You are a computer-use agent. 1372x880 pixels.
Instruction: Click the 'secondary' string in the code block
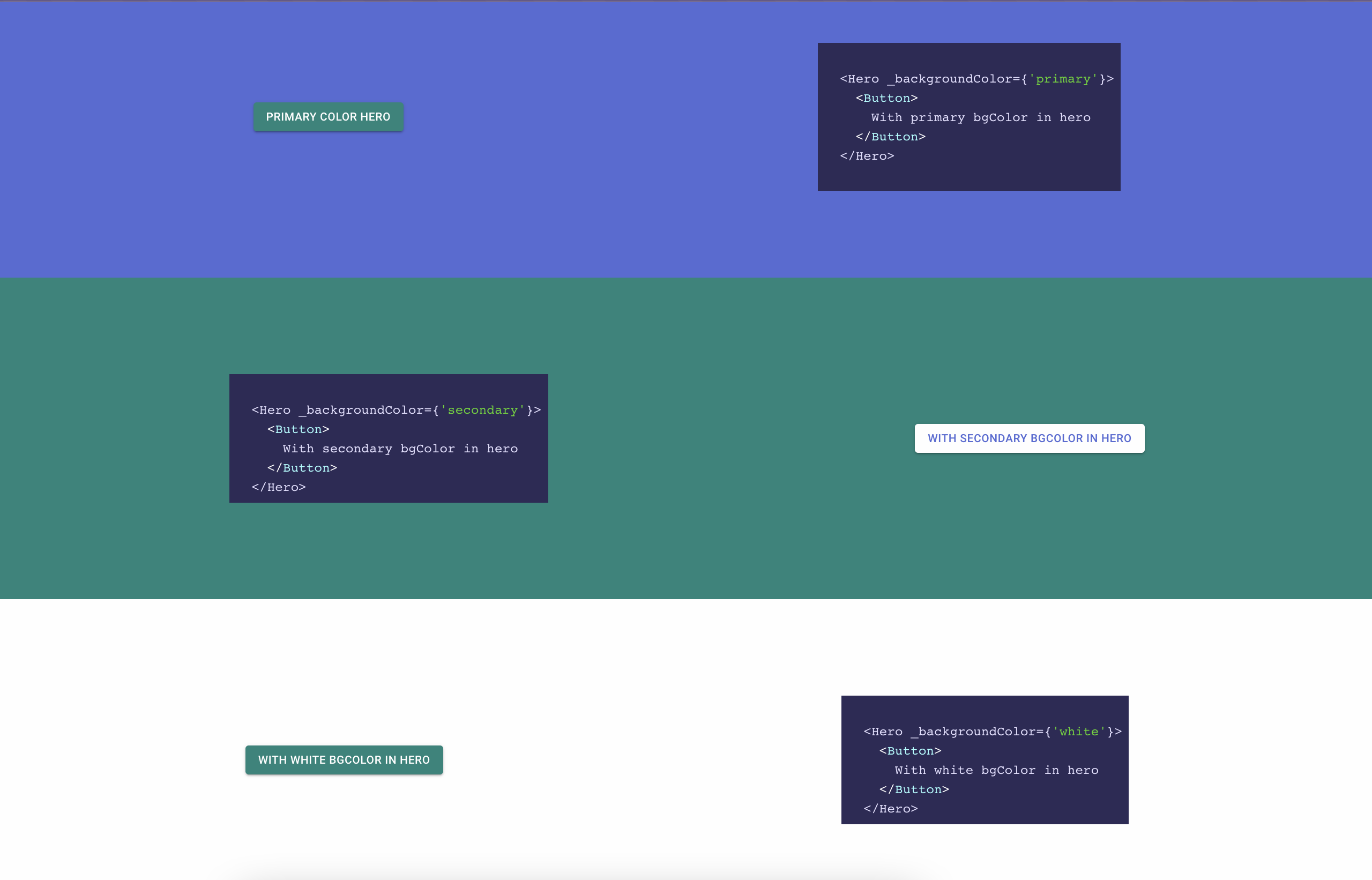[x=482, y=411]
